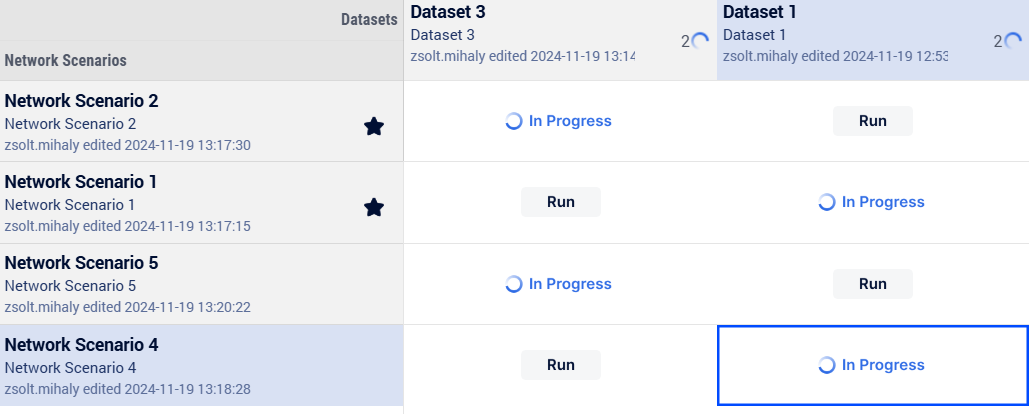Toggle favorite star on Network Scenario 1
1036x414 pixels.
coord(374,208)
